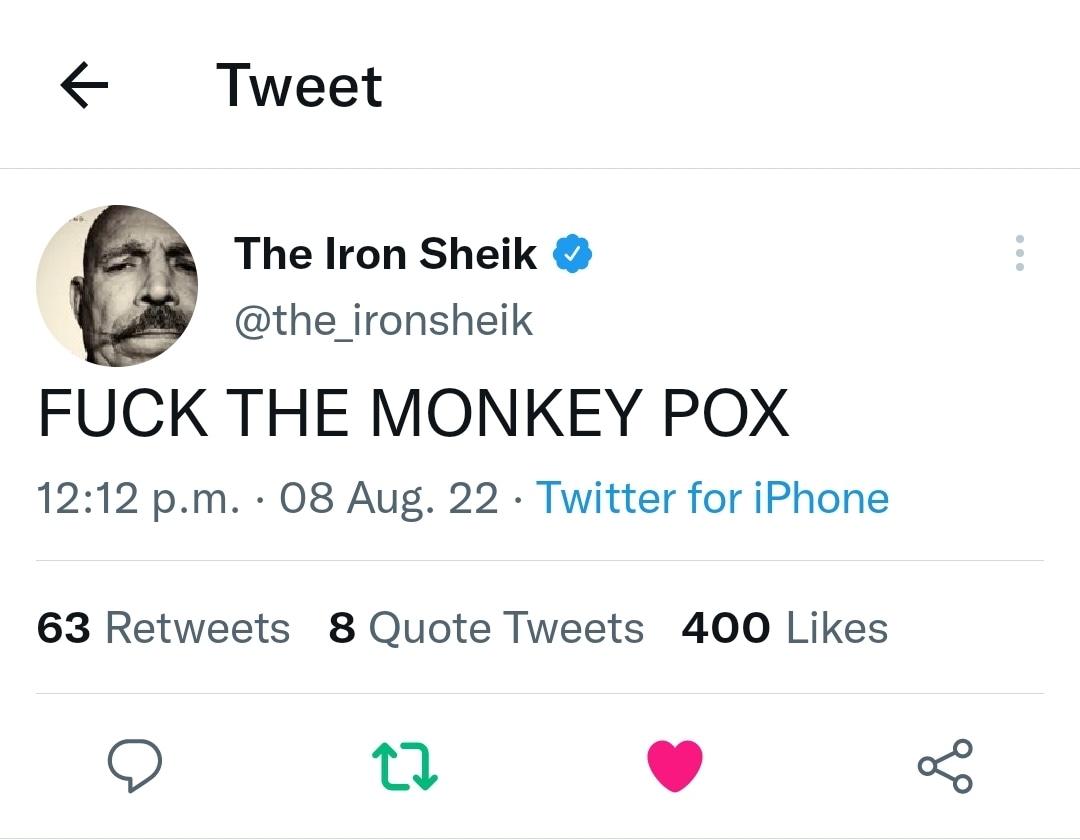Share the tweet using share icon

[945, 766]
